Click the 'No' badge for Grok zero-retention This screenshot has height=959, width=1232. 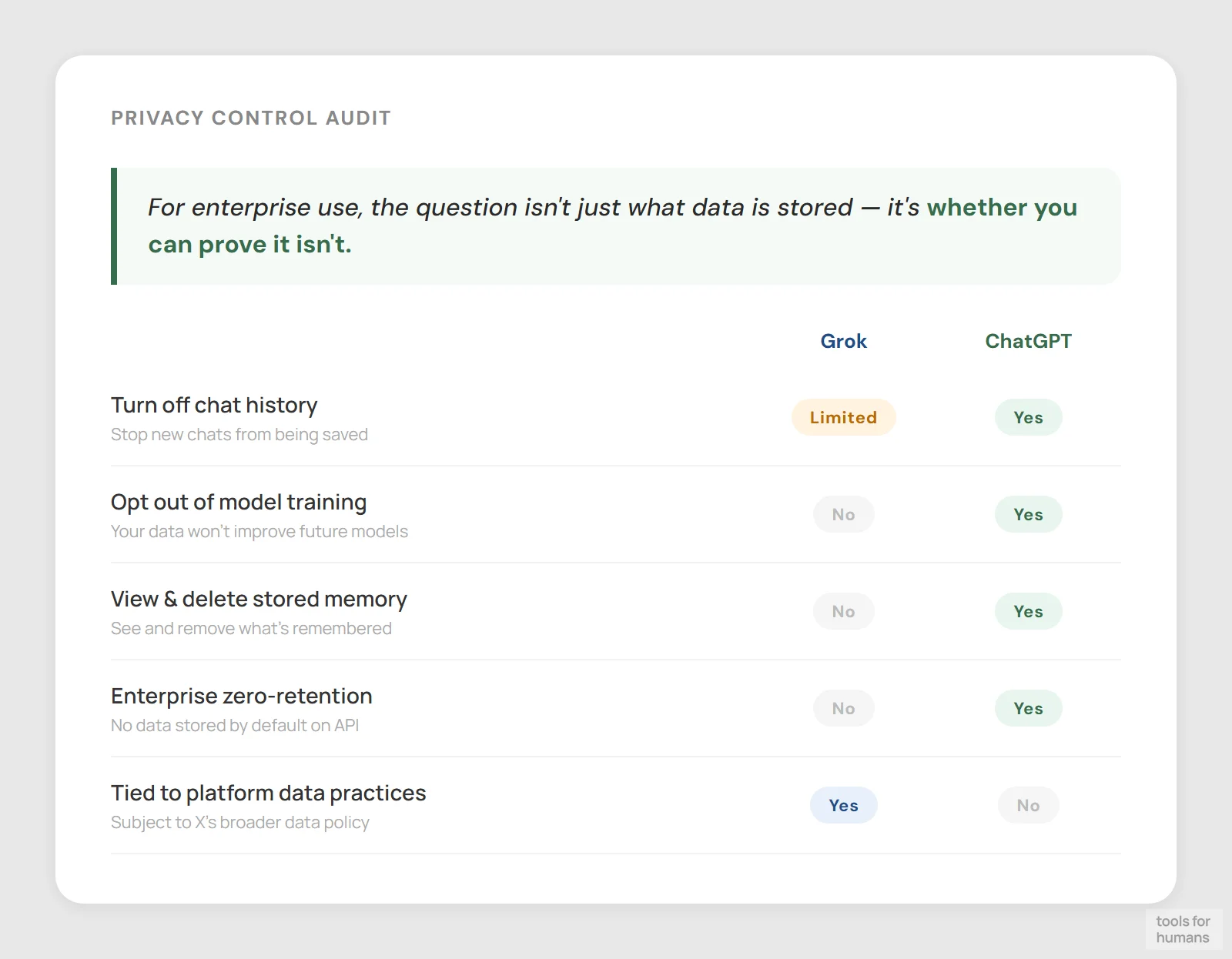point(844,708)
